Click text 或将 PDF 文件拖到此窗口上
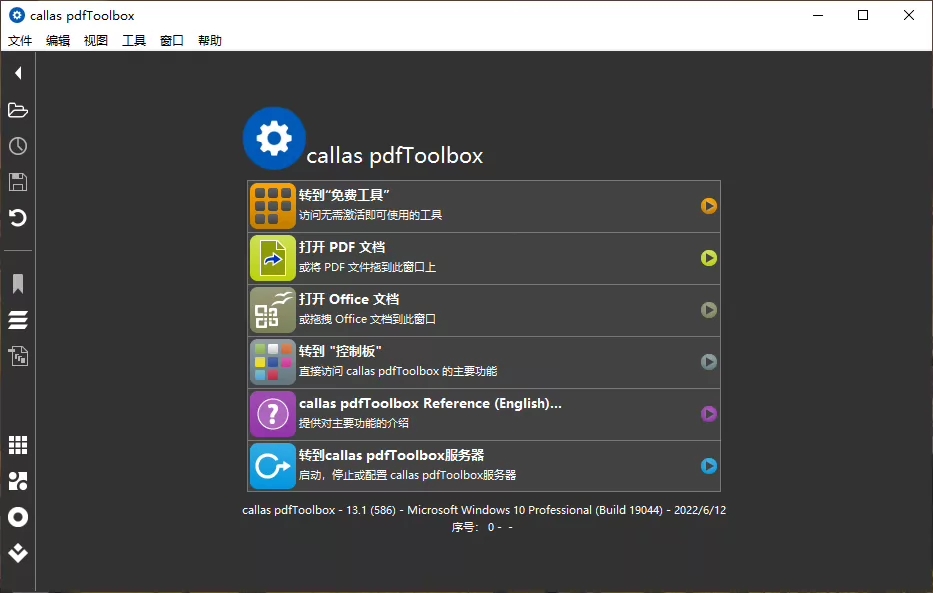 (x=367, y=267)
